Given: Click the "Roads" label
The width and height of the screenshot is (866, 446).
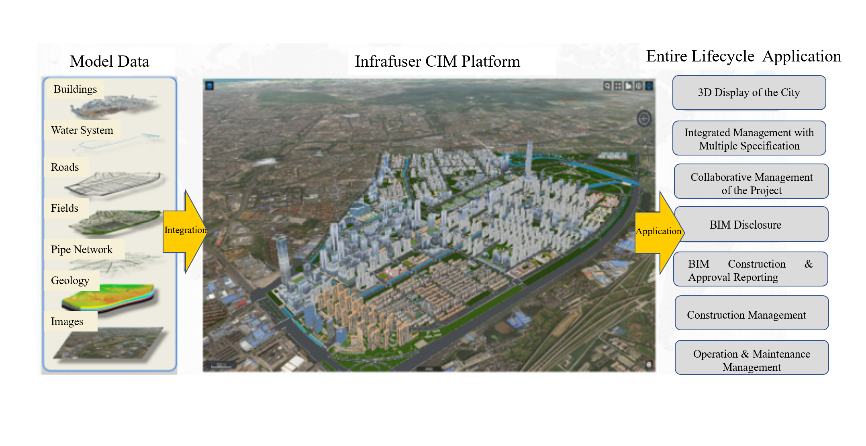Looking at the screenshot, I should coord(65,167).
